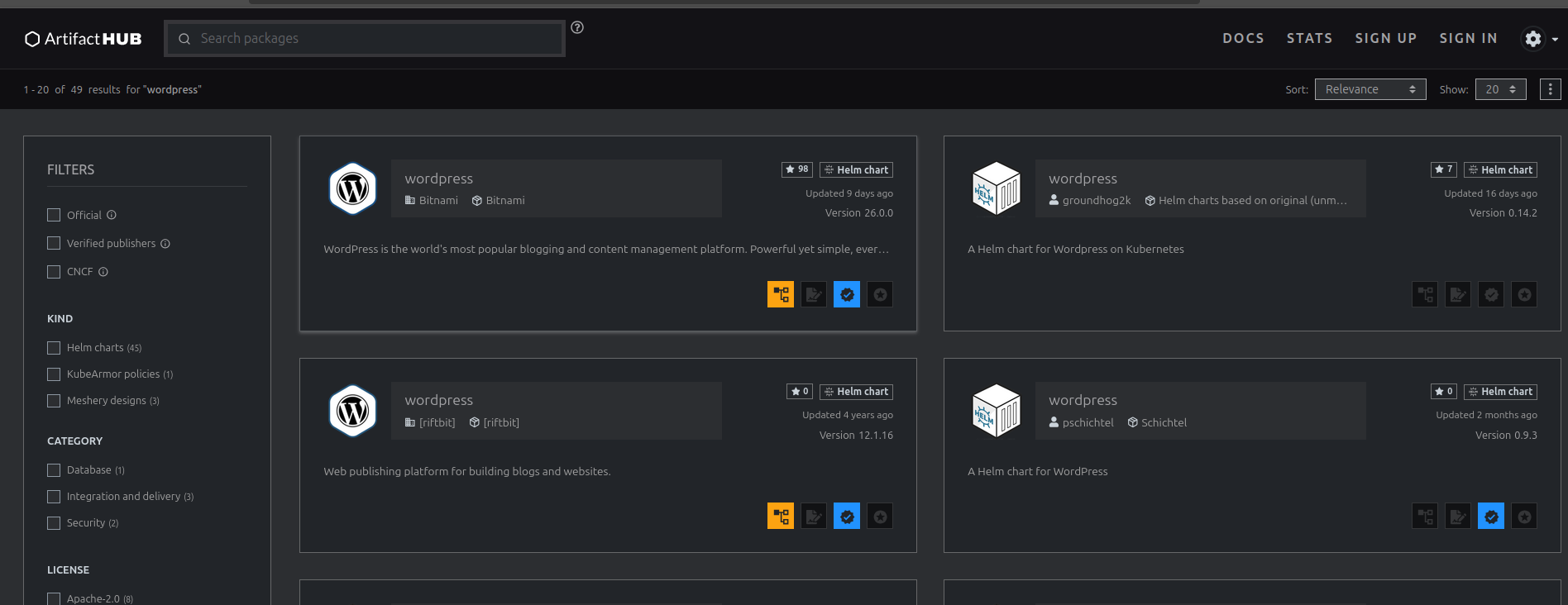Click 'Version 26.0.0' text
The height and width of the screenshot is (605, 1568).
(x=858, y=213)
